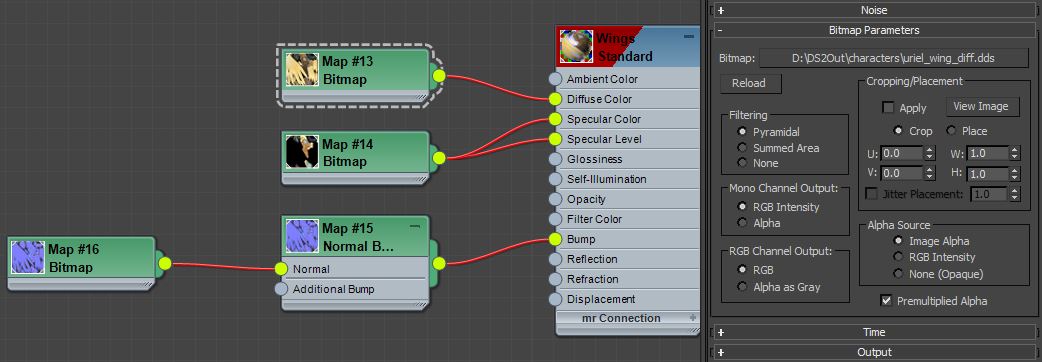
Task: Click the output socket of Map #13
Action: [439, 76]
